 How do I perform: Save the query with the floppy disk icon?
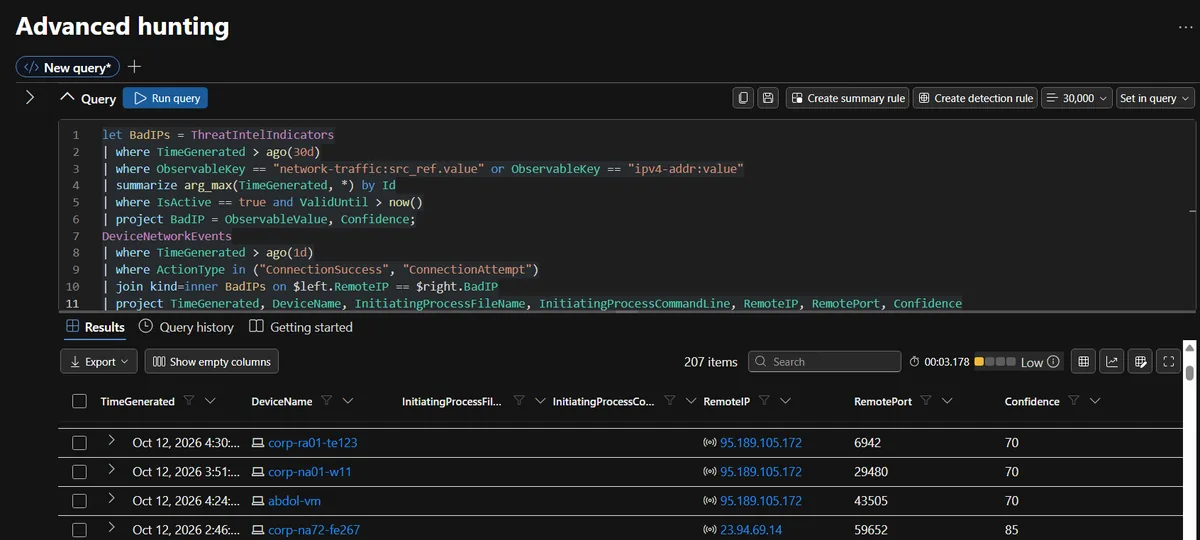point(768,98)
